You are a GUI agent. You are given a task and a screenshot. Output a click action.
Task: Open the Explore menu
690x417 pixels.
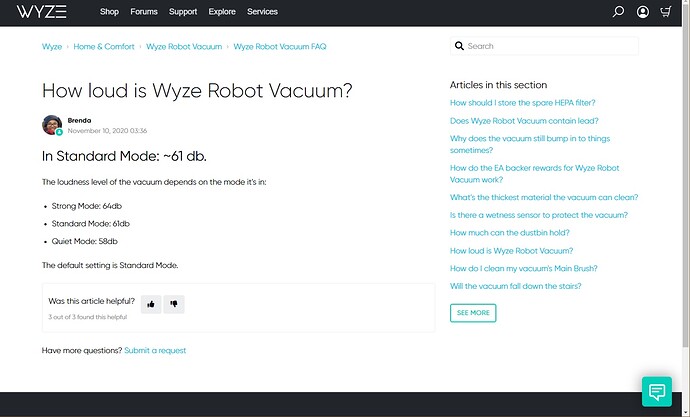(x=222, y=12)
